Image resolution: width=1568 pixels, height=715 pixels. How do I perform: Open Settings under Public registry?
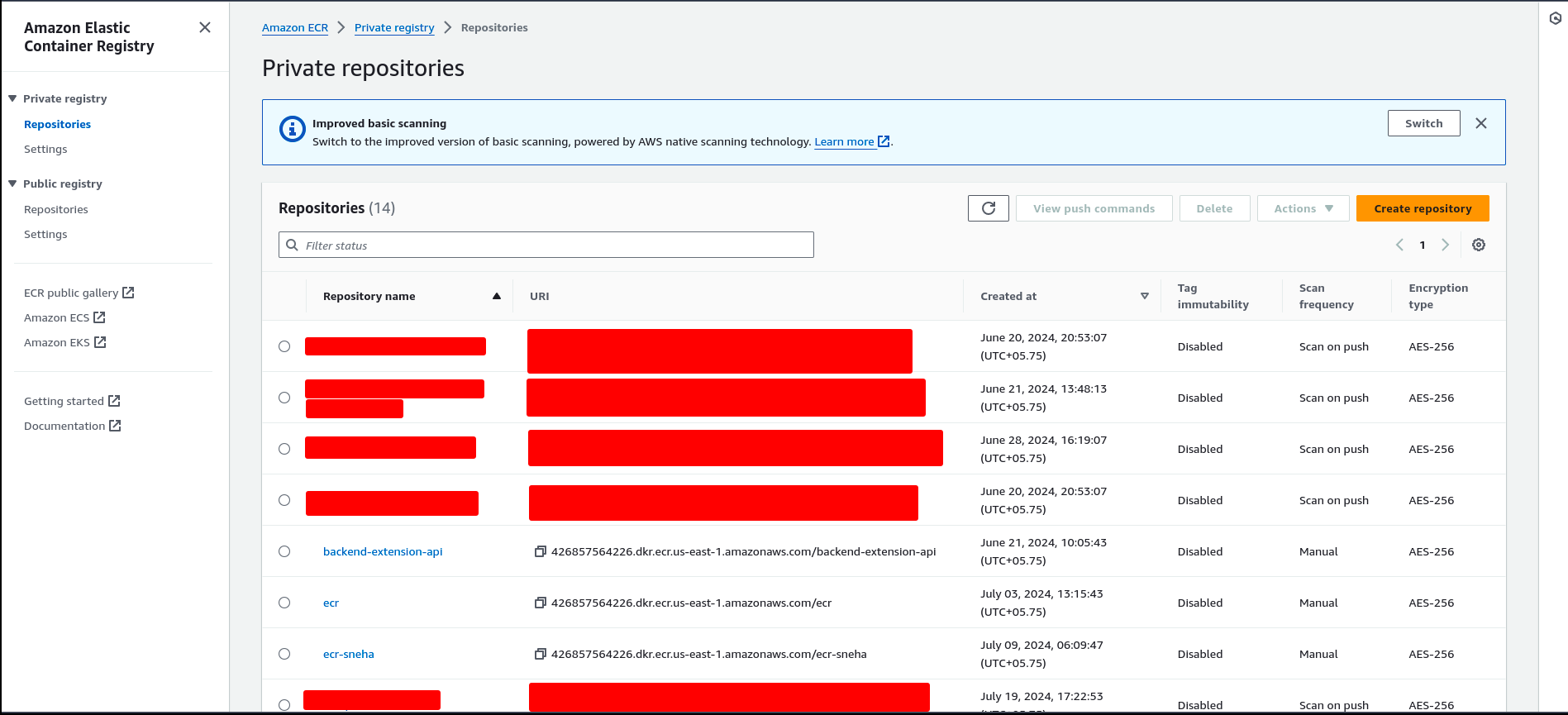tap(45, 234)
